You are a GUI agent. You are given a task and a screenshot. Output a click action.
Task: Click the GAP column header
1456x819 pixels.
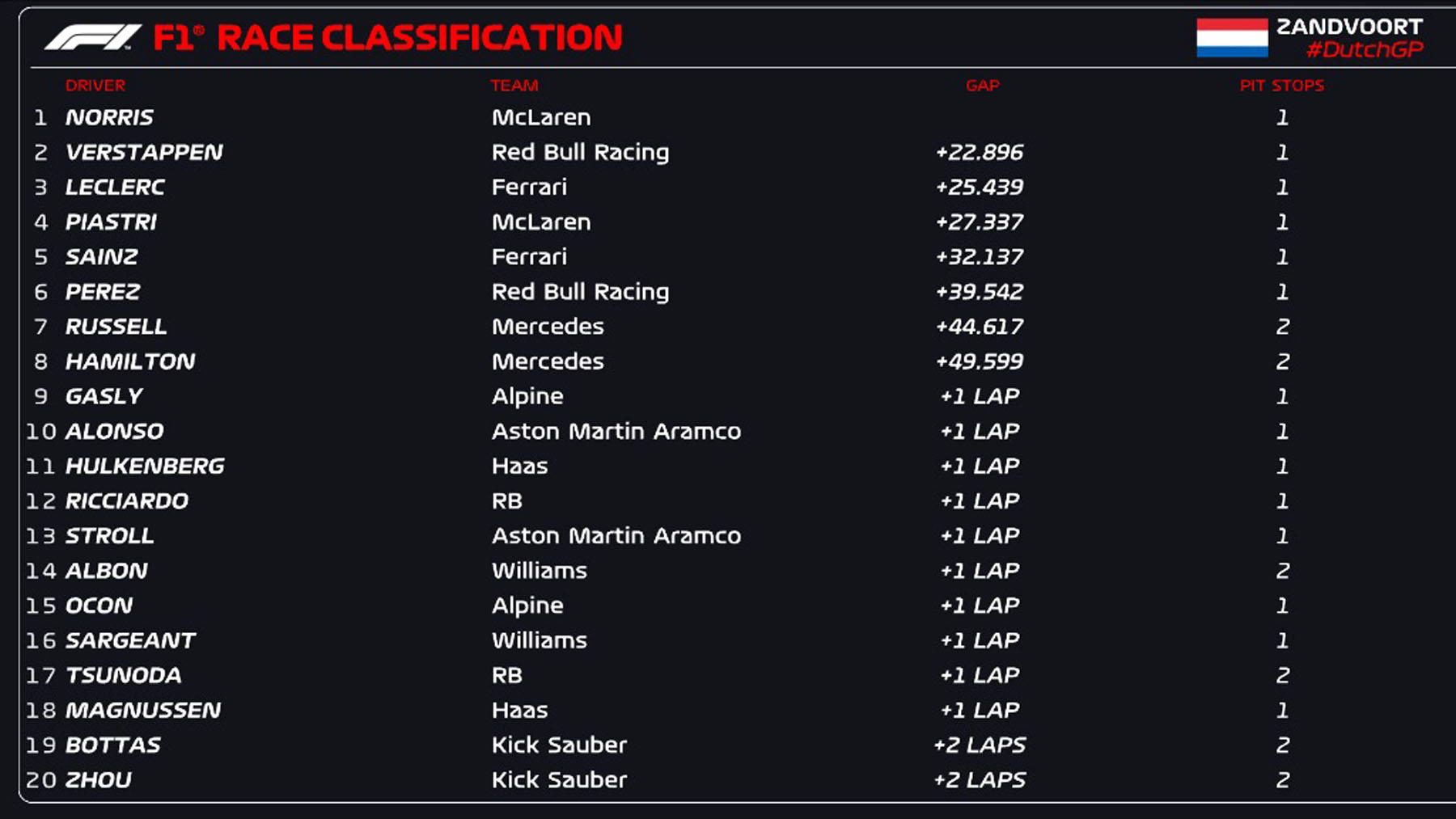click(982, 86)
